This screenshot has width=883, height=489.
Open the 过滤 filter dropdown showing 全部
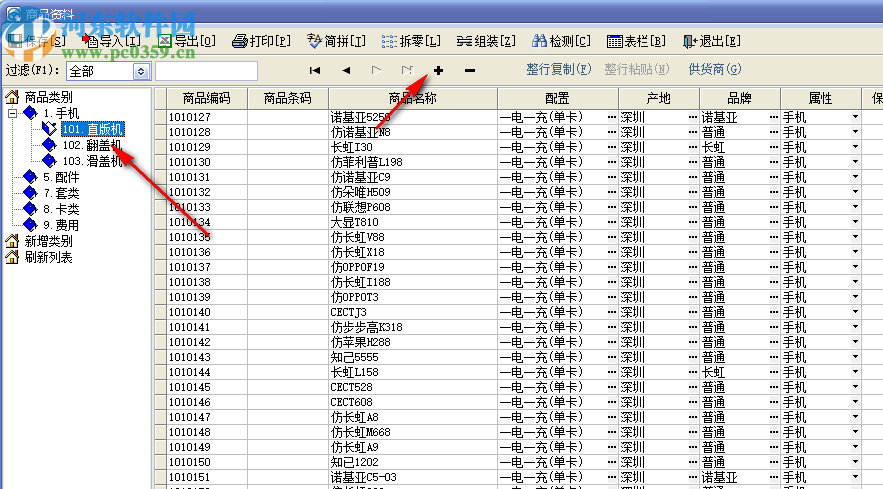click(x=141, y=72)
